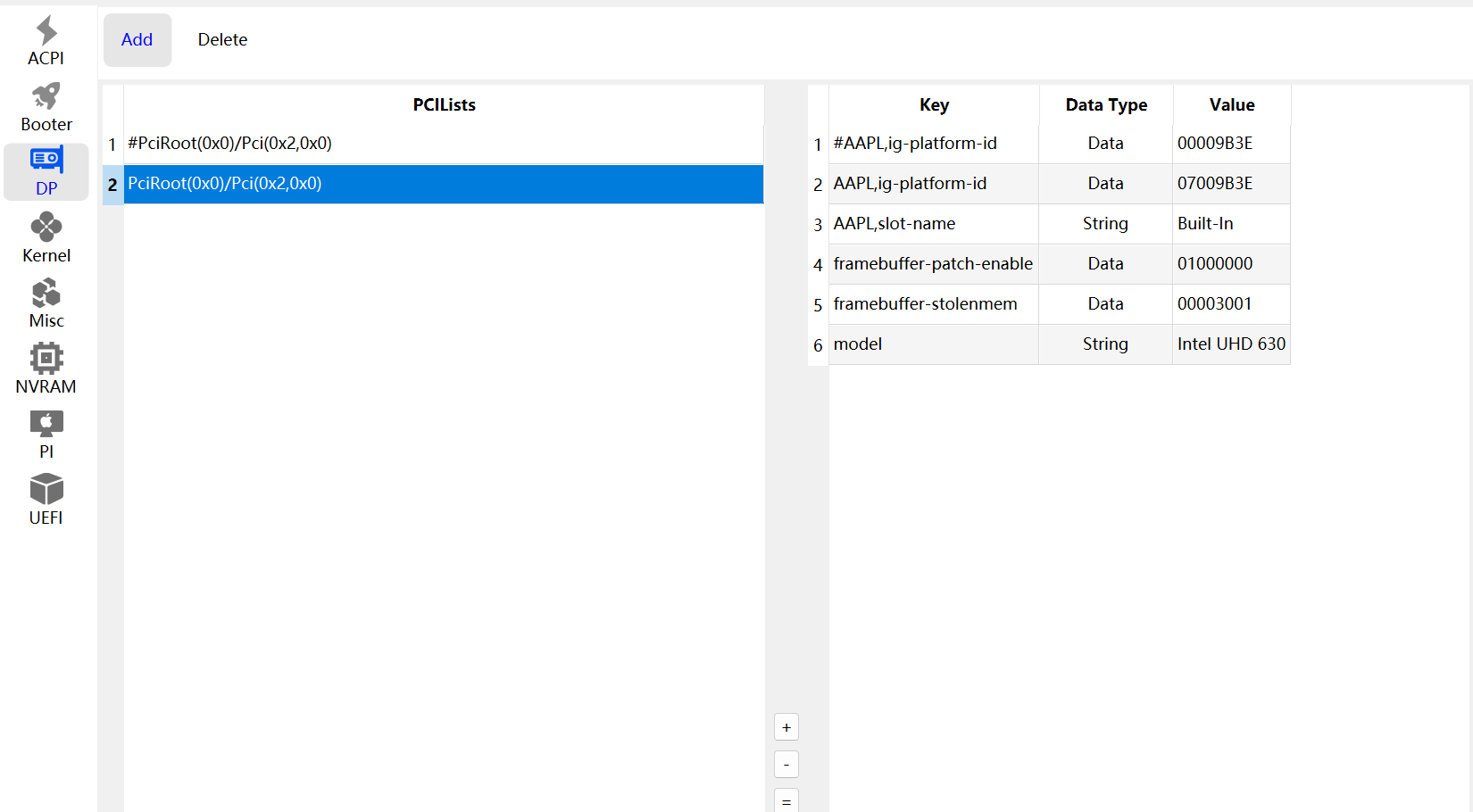Select the DP device properties icon
Image resolution: width=1473 pixels, height=812 pixels.
tap(46, 162)
